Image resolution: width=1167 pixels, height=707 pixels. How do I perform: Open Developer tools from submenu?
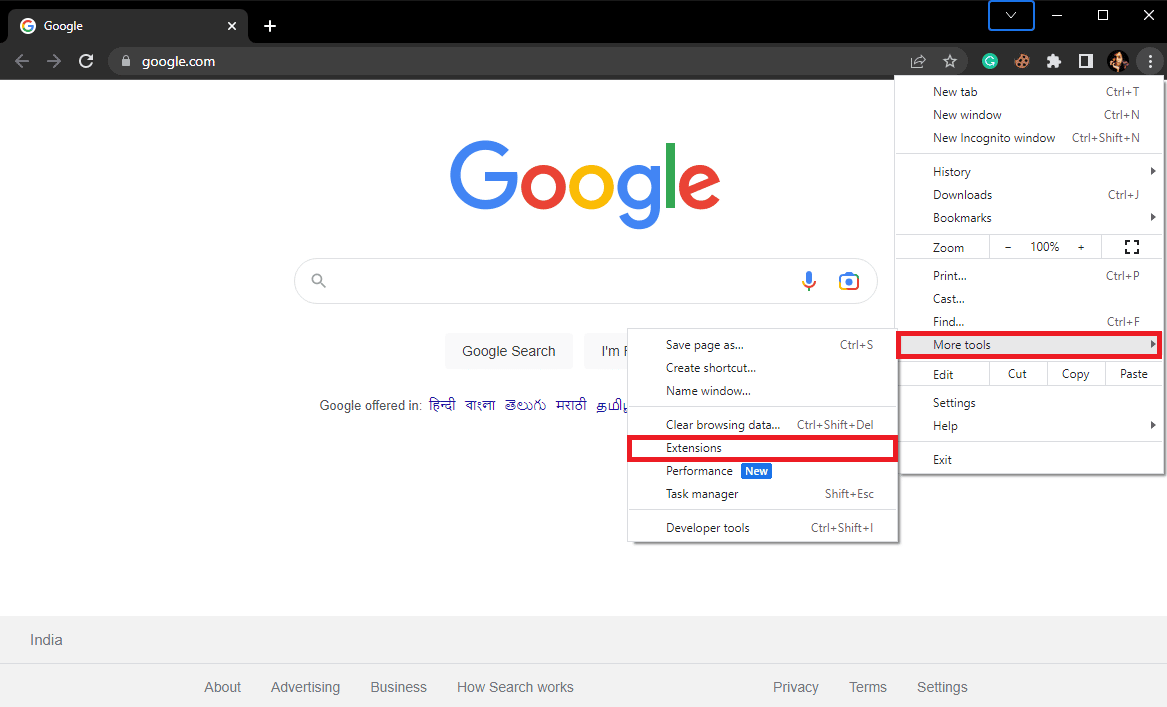click(763, 528)
